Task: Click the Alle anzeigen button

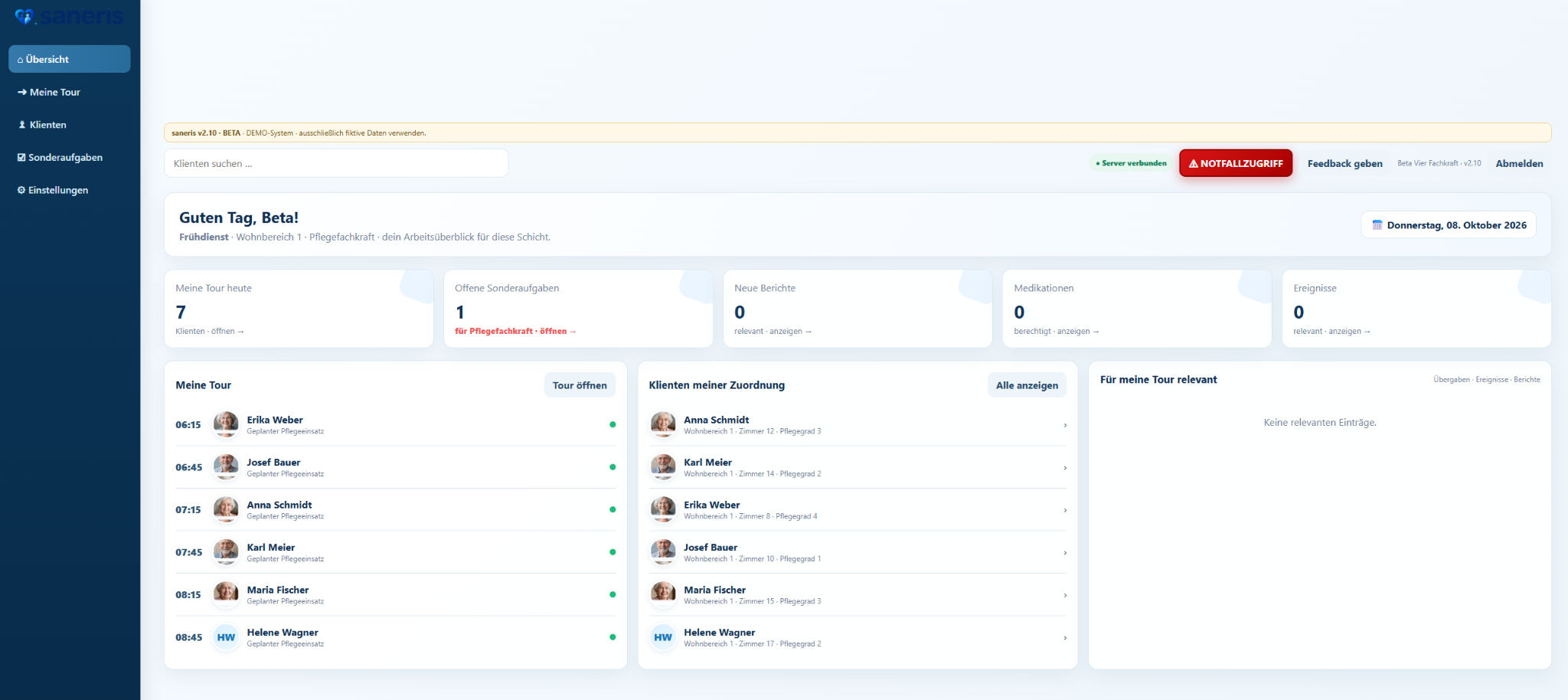Action: click(1027, 385)
